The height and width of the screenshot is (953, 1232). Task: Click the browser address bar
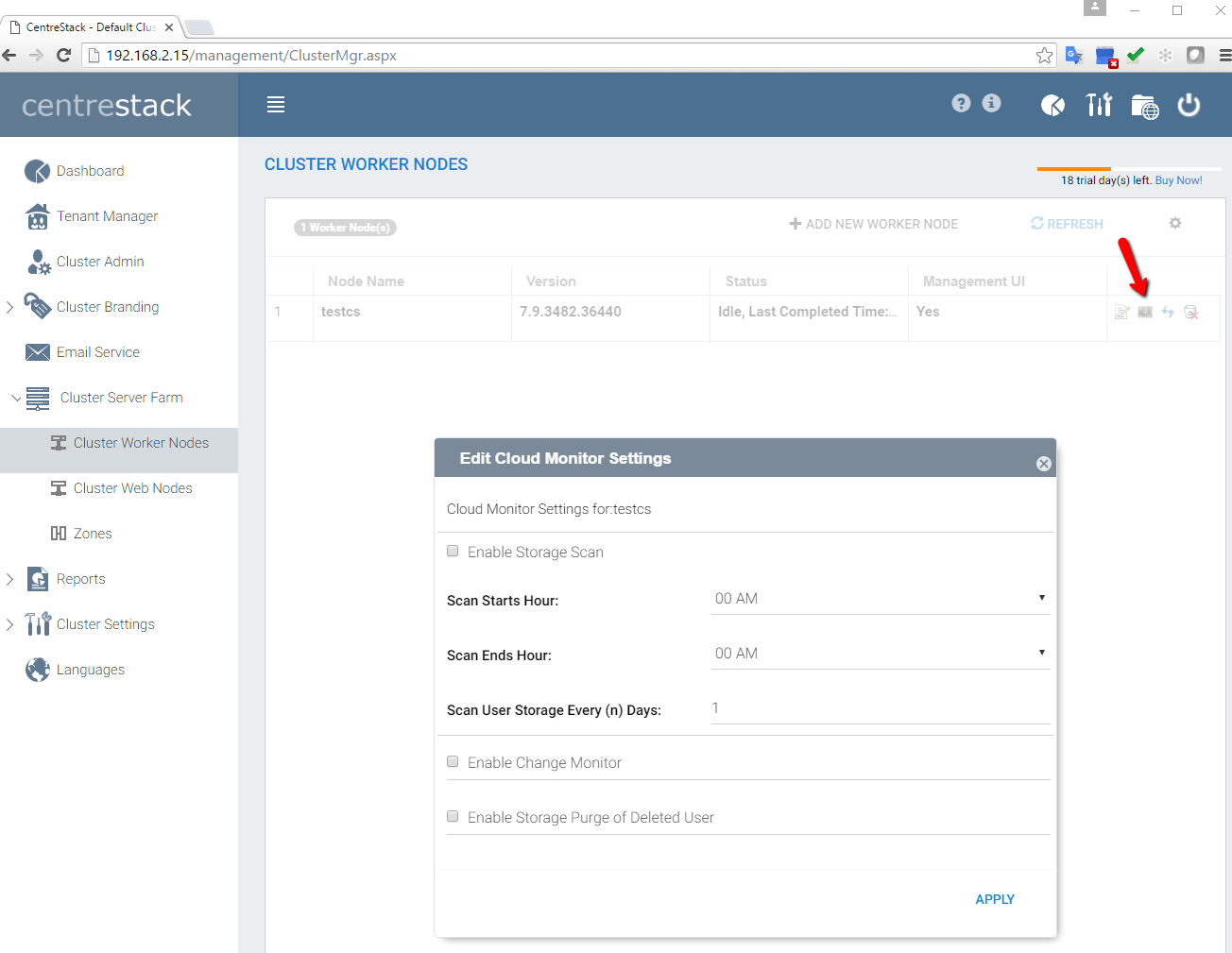point(567,55)
